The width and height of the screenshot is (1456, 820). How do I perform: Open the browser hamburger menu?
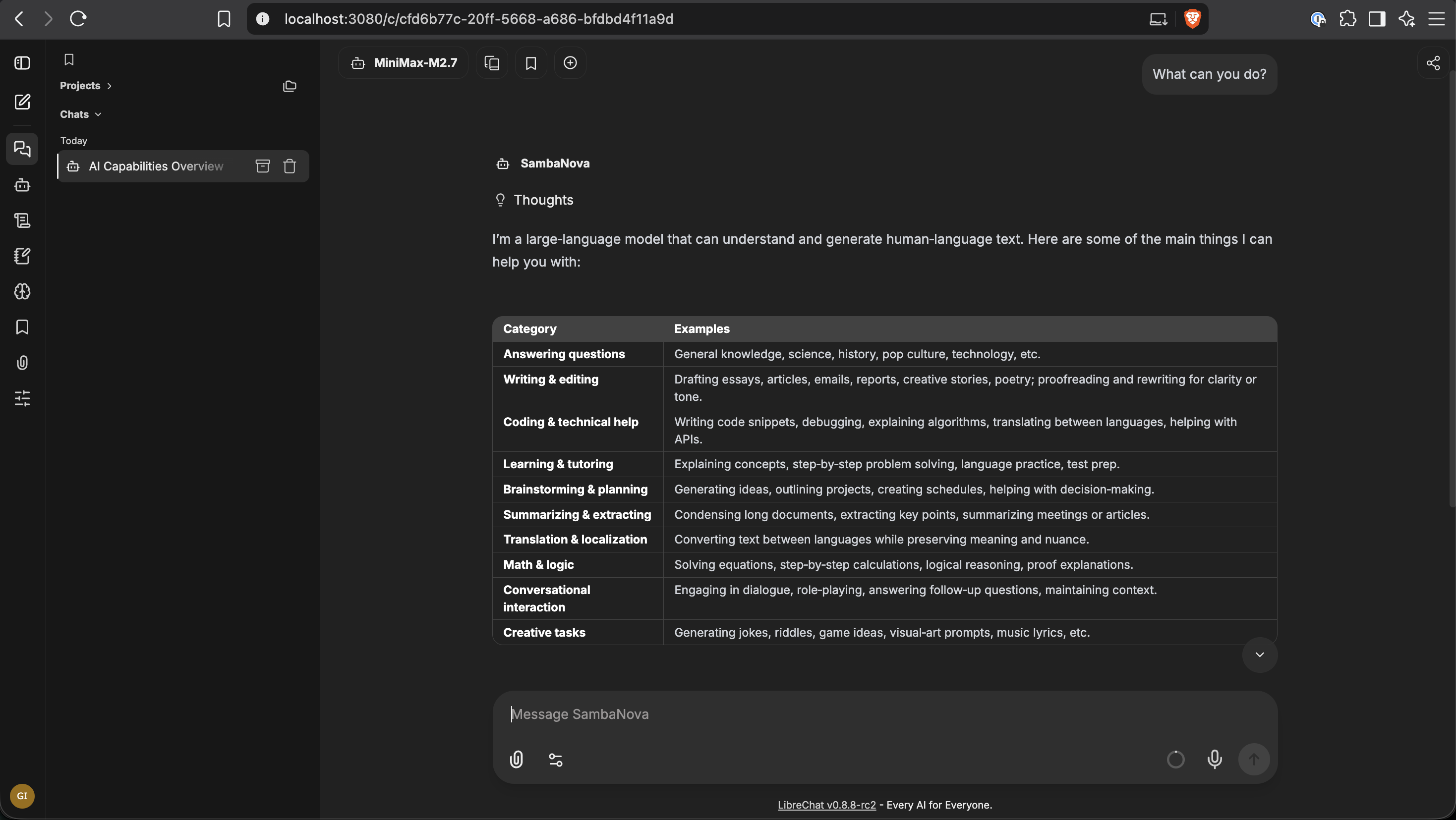pyautogui.click(x=1436, y=19)
